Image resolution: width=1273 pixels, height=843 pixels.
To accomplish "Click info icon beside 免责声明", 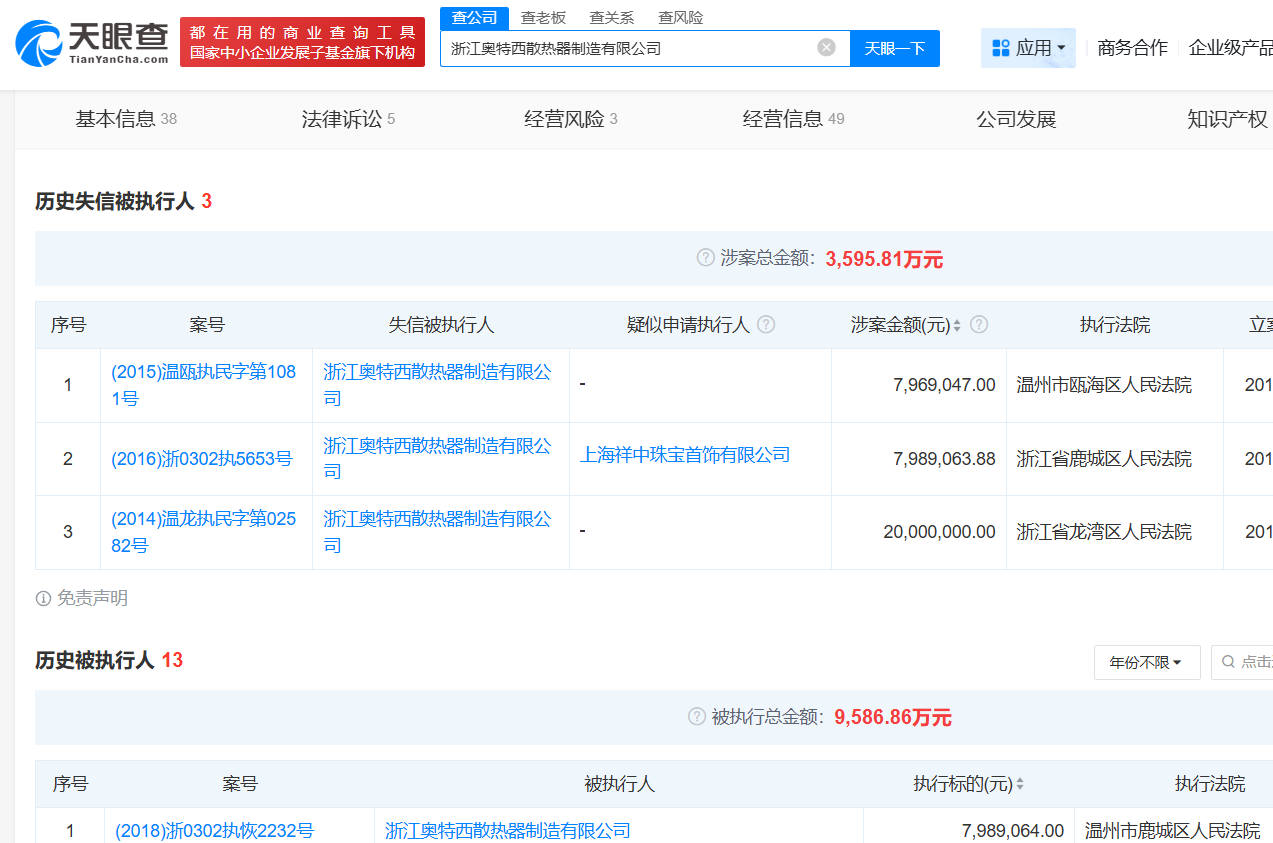I will coord(43,598).
